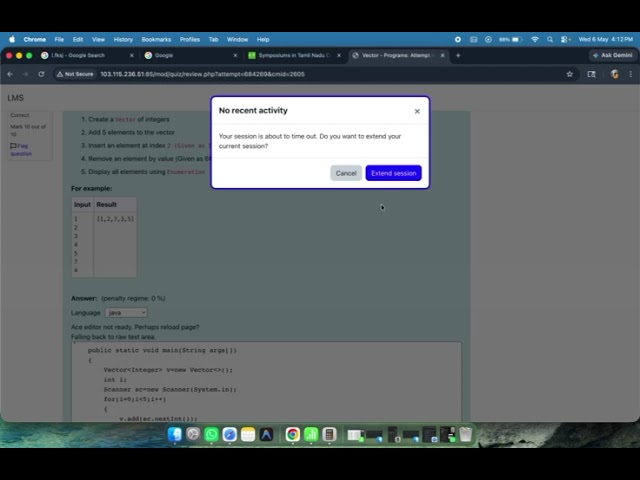The width and height of the screenshot is (640, 480).
Task: Open Notes from the dock
Action: 248,434
